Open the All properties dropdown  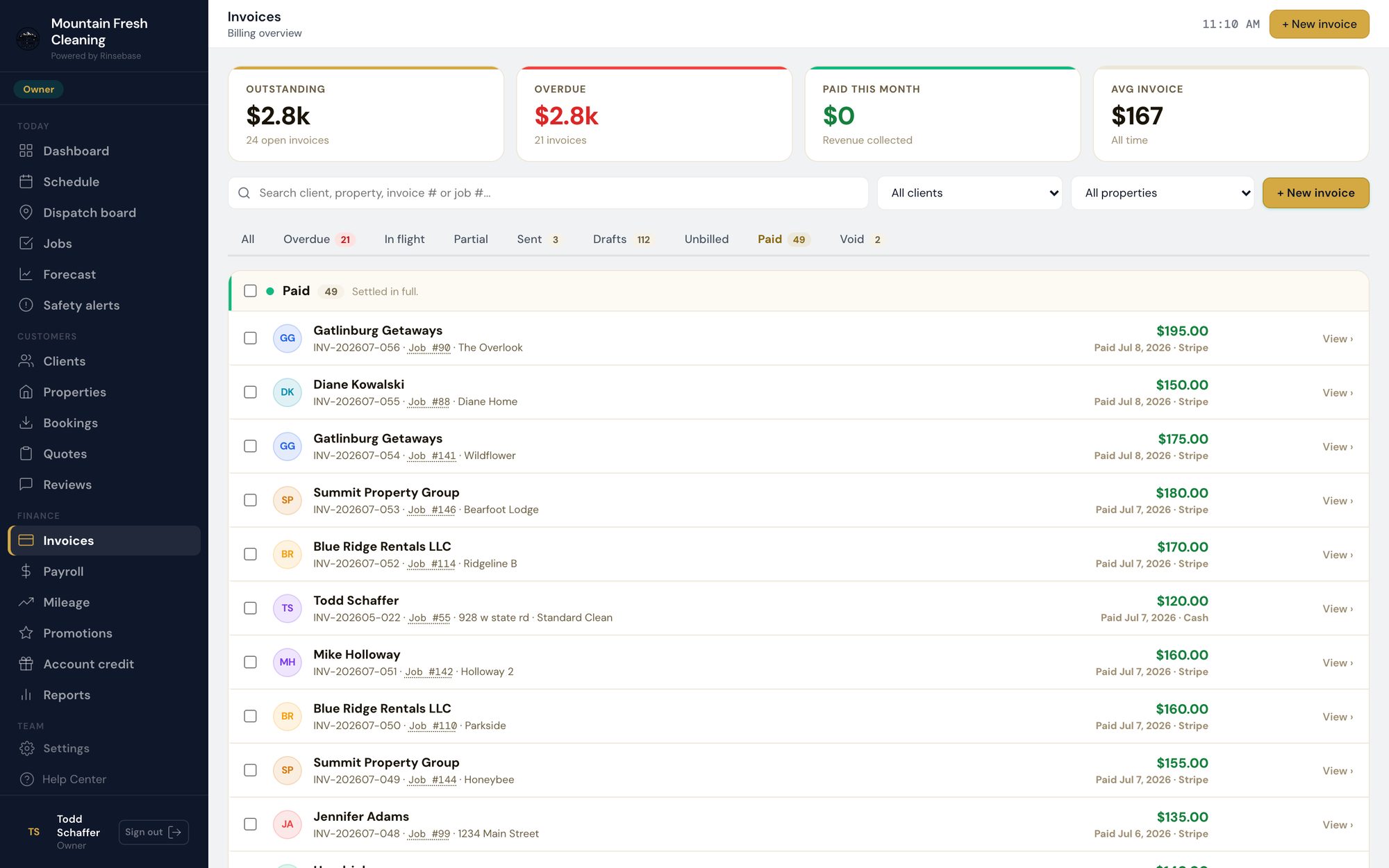click(x=1163, y=193)
